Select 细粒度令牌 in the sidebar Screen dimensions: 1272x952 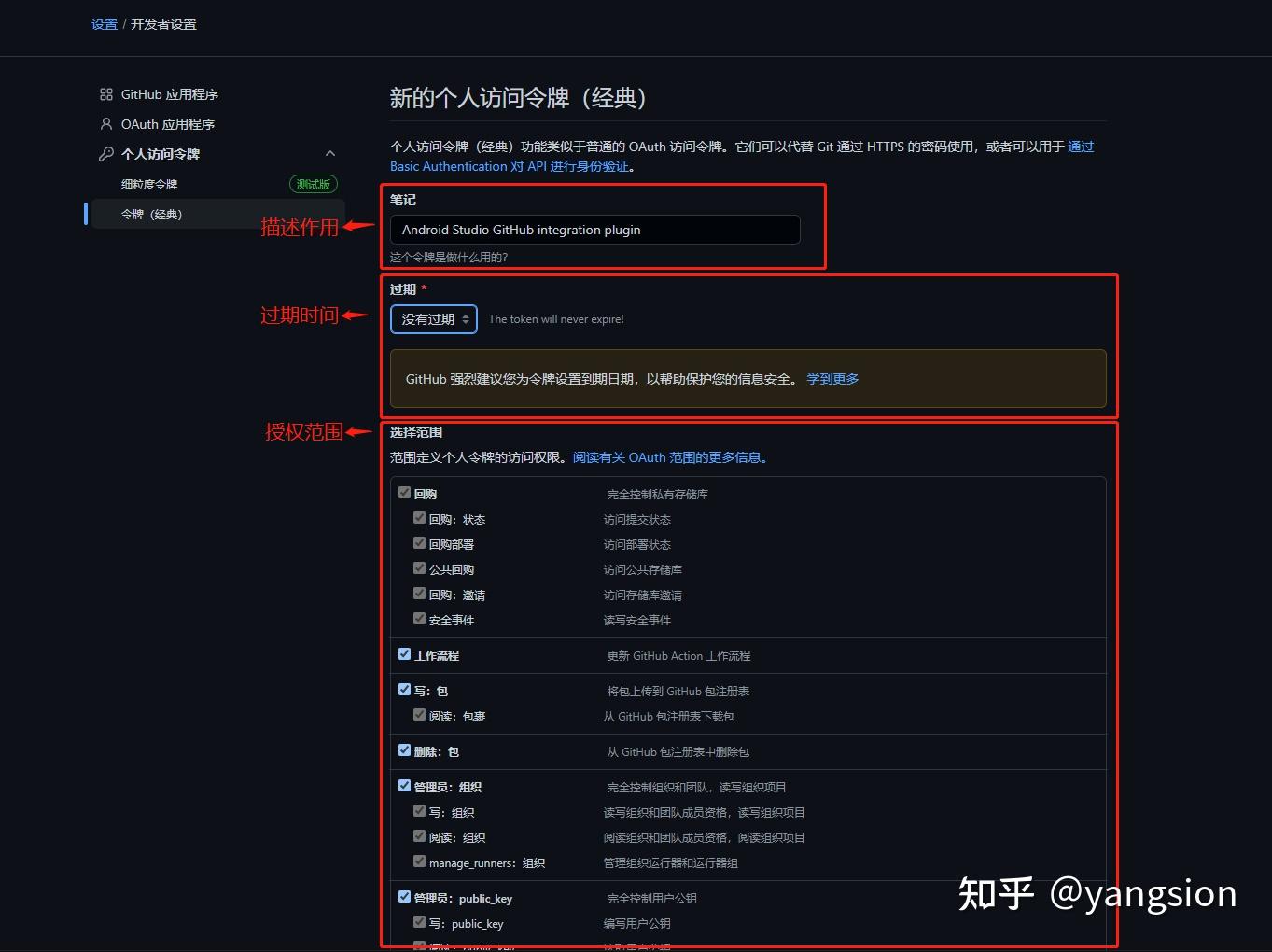click(149, 184)
